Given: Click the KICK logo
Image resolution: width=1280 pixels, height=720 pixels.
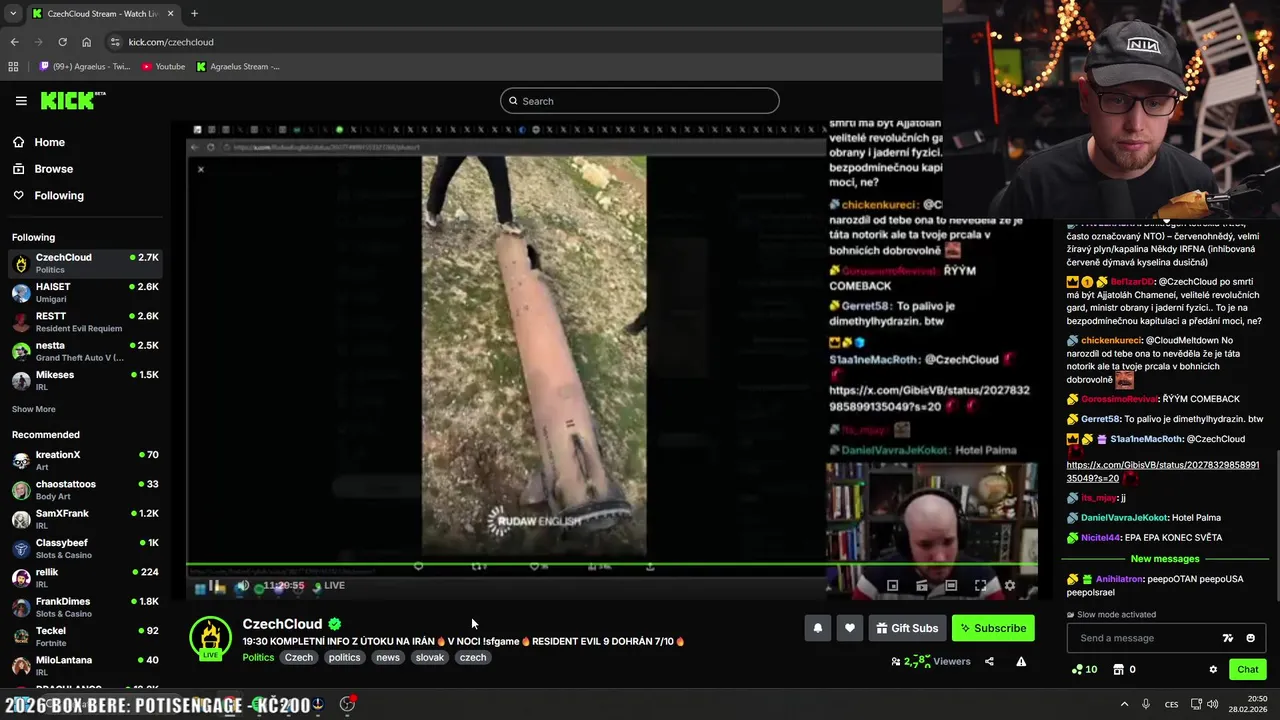Looking at the screenshot, I should click(73, 101).
